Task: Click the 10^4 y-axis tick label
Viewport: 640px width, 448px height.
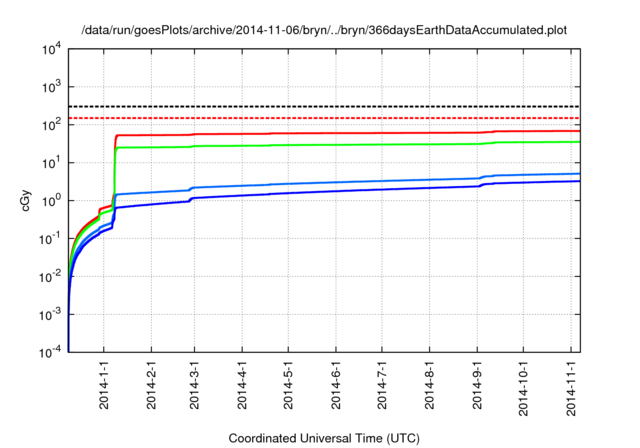Action: pos(52,49)
